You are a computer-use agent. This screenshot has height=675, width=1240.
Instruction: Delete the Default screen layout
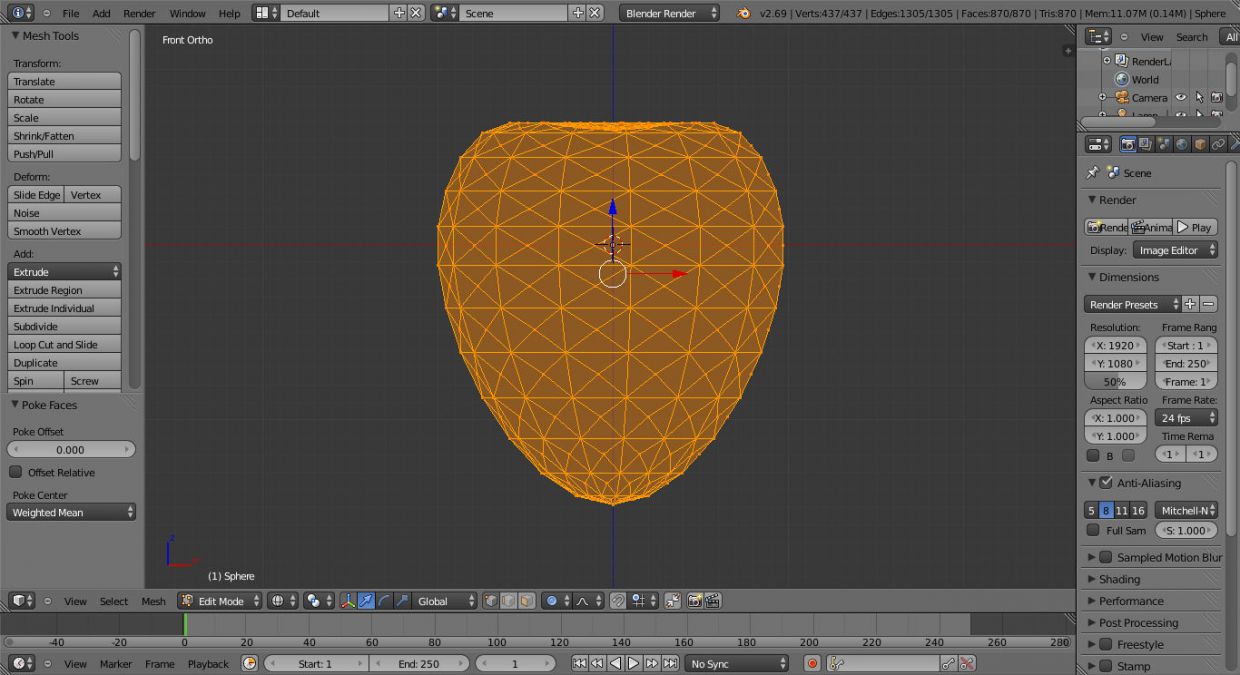pos(416,13)
